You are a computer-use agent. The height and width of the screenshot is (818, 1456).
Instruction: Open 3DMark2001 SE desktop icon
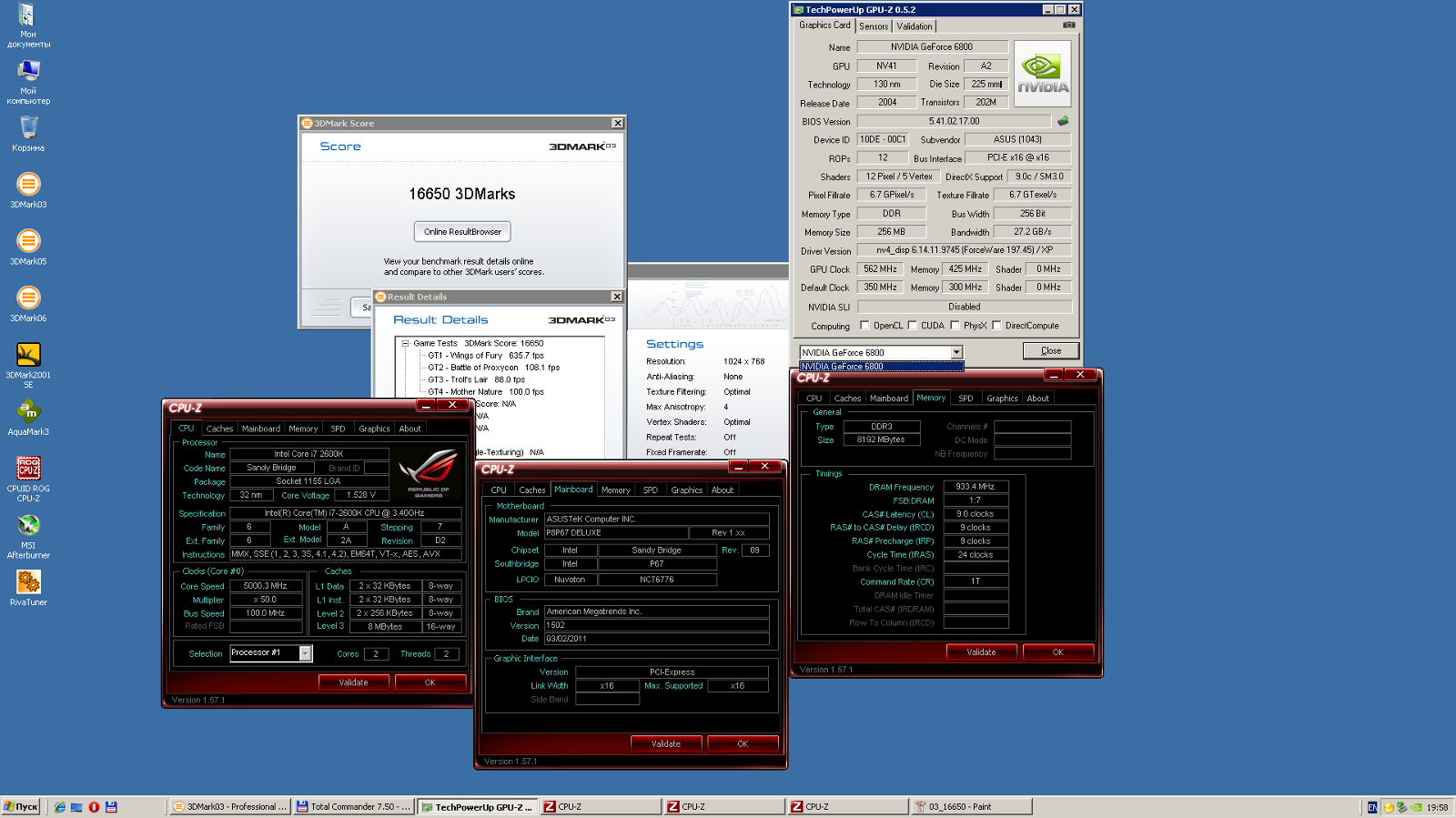(28, 365)
